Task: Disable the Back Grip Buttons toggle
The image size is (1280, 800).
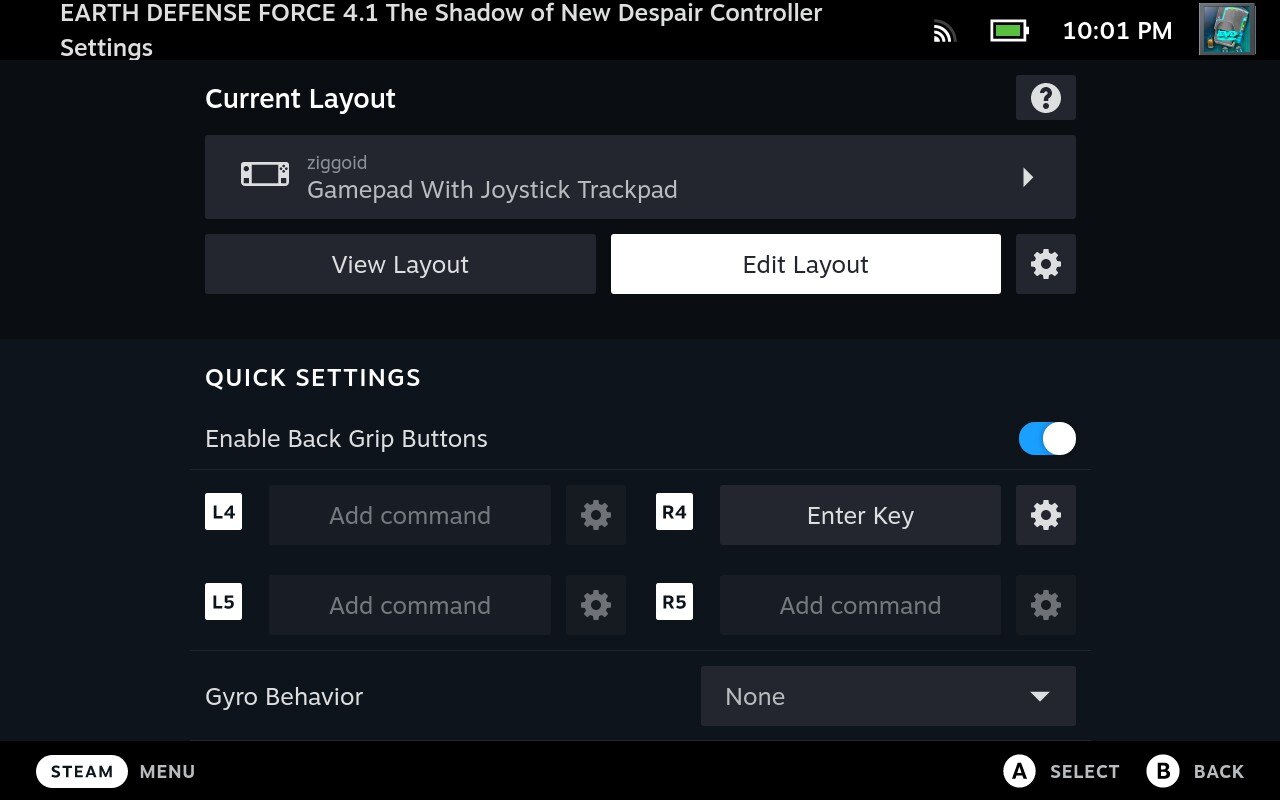Action: (x=1047, y=439)
